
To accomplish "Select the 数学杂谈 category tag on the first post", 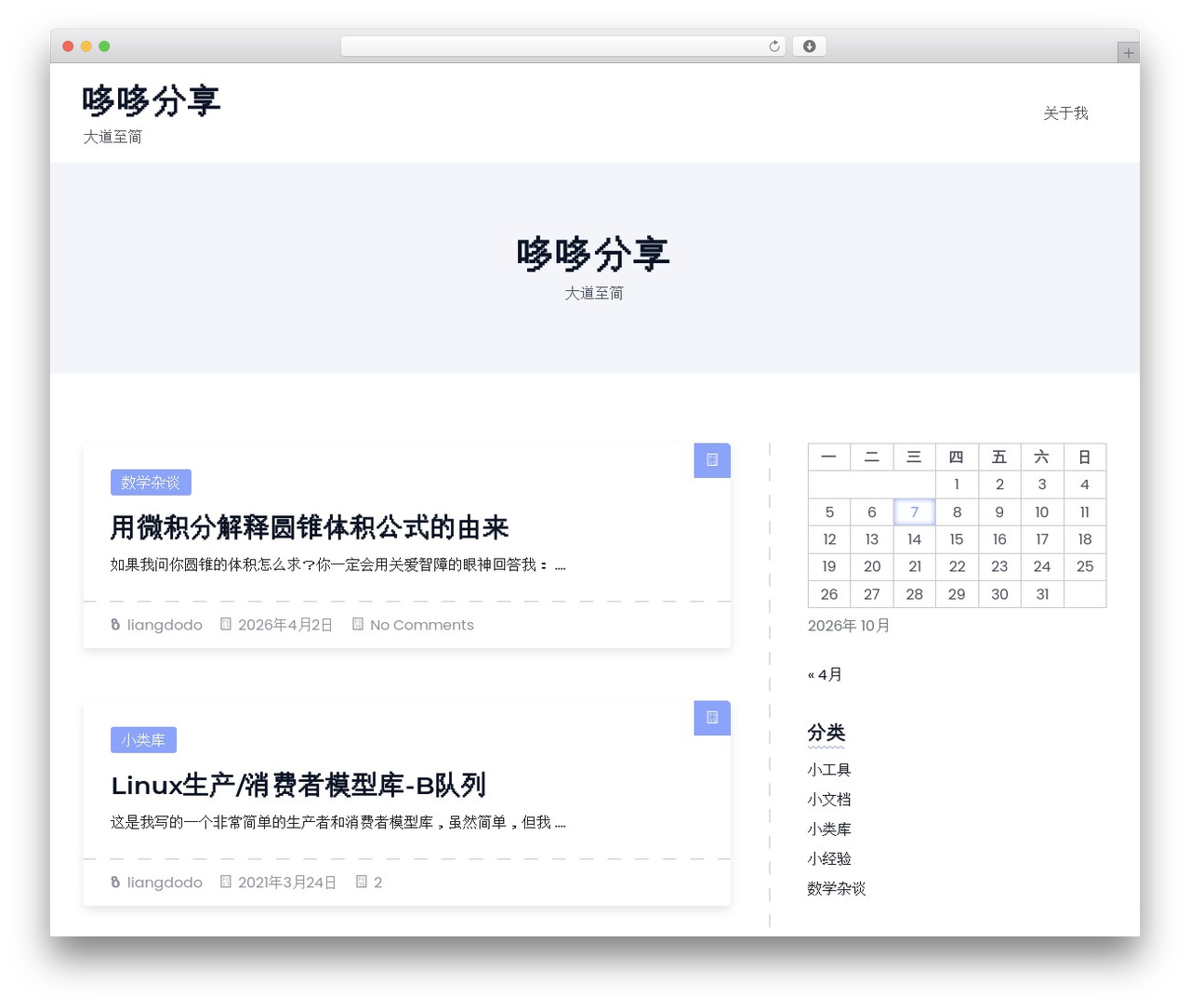I will [x=151, y=483].
